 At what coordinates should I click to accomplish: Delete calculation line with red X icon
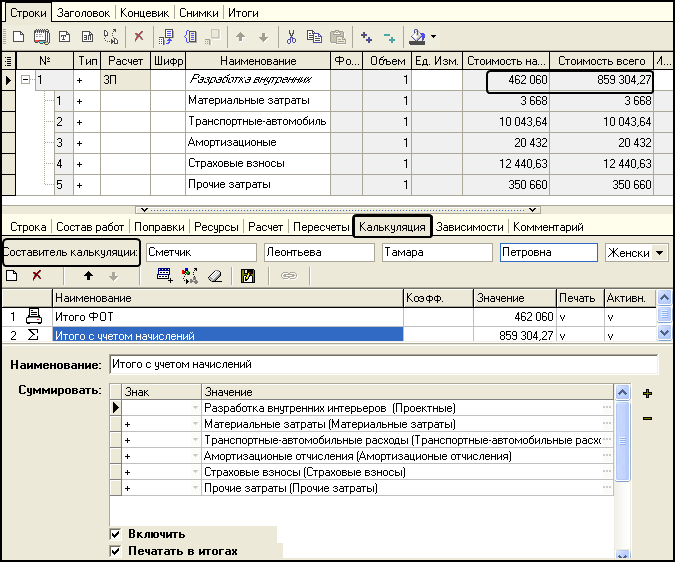37,275
